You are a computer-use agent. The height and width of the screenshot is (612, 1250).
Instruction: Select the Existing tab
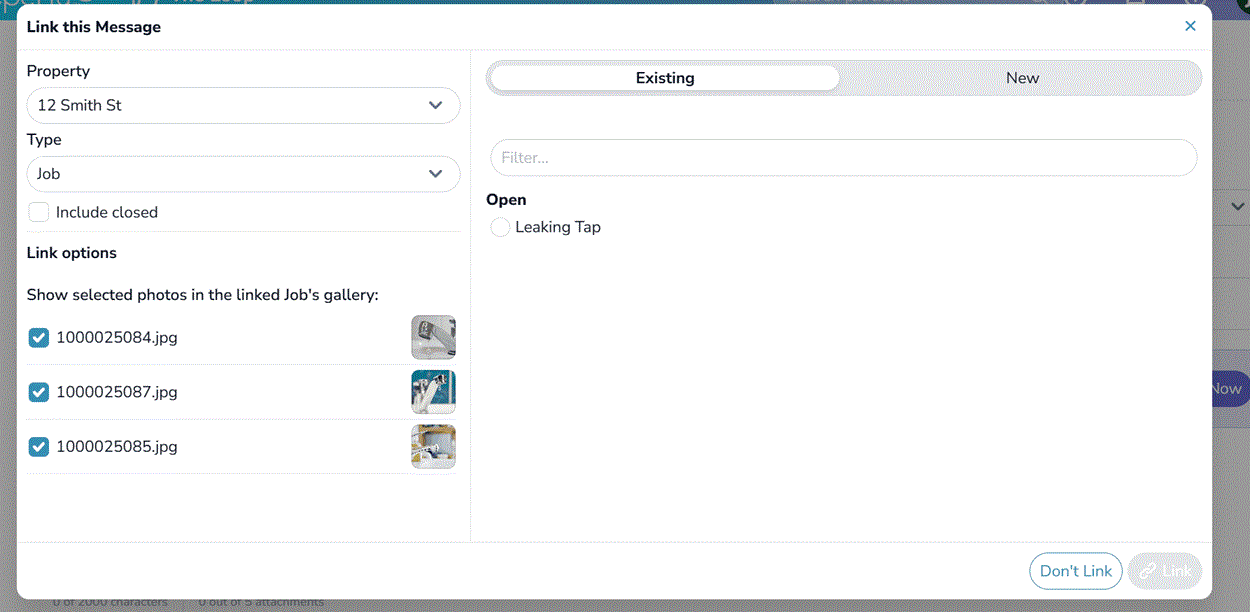[x=664, y=77]
